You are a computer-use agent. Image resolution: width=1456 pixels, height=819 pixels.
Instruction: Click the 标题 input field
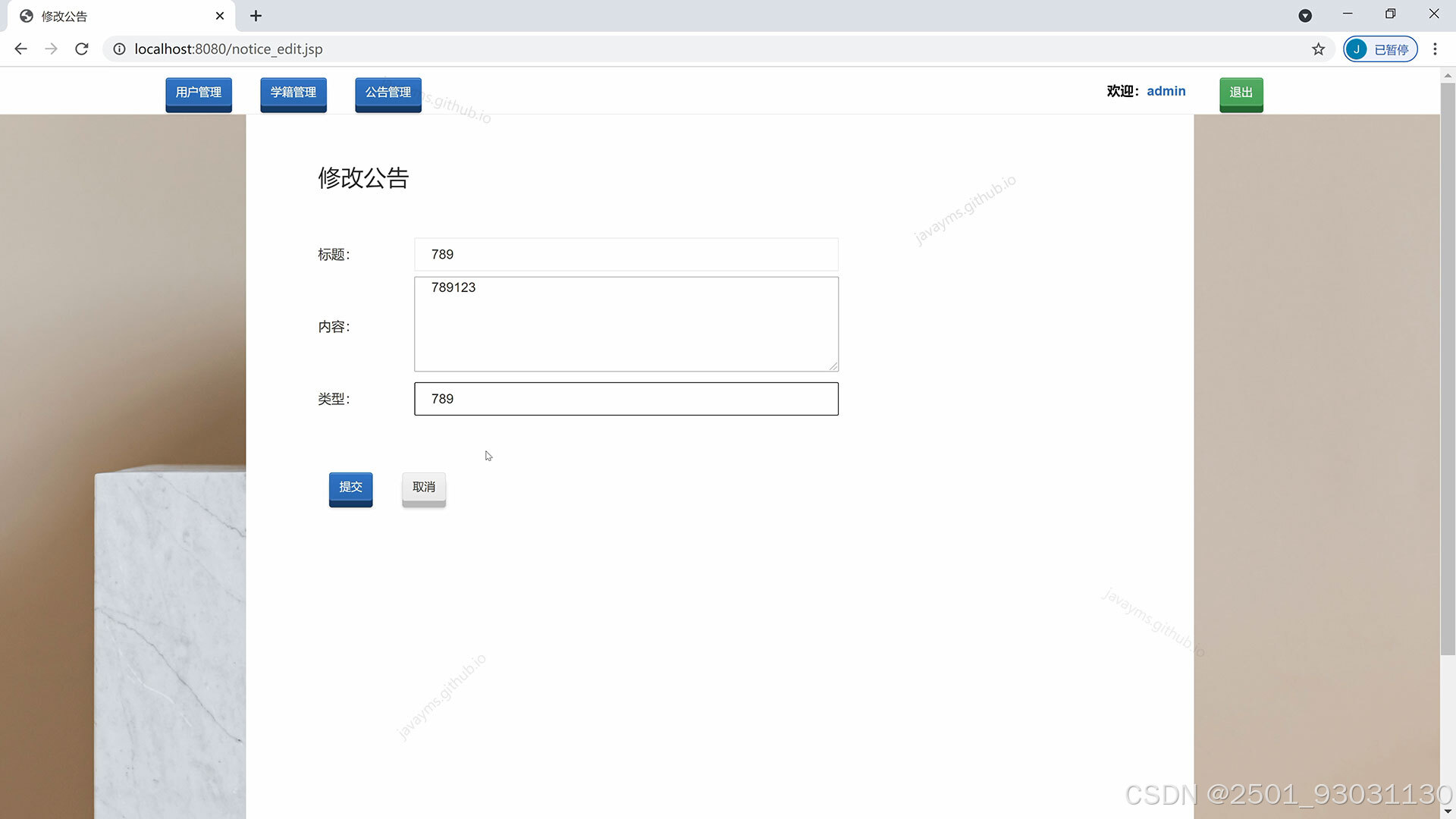(x=626, y=254)
